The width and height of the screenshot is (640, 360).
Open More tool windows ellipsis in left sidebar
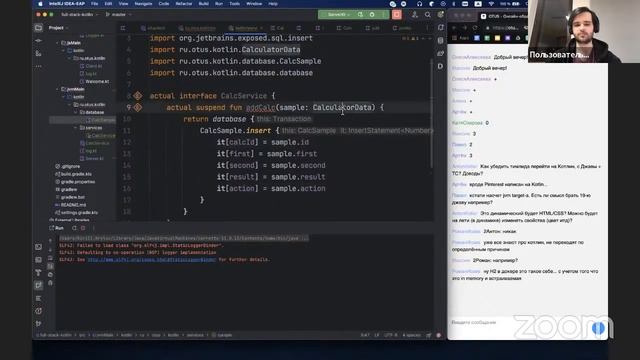pyautogui.click(x=38, y=66)
